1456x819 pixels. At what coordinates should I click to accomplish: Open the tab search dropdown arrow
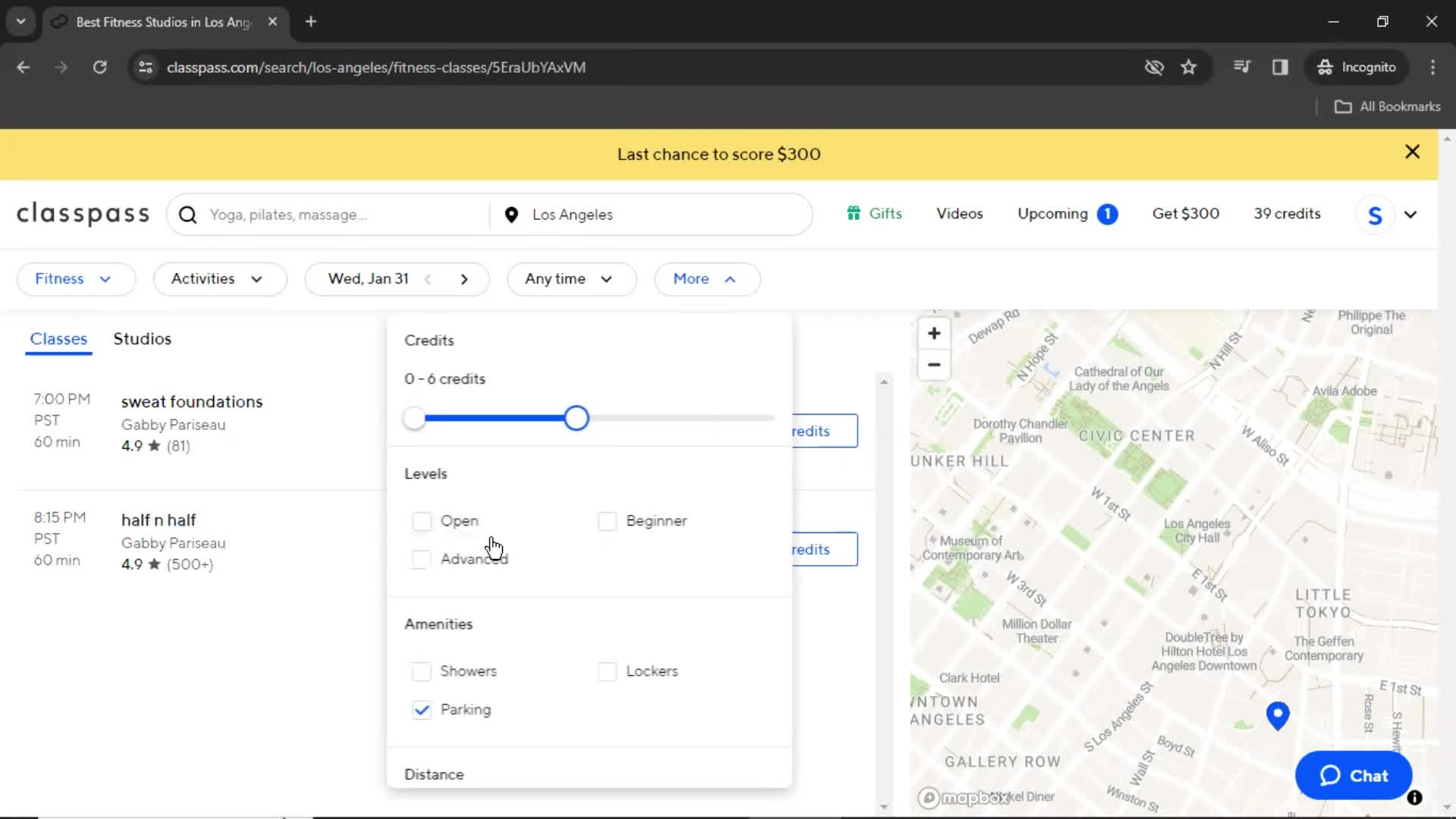coord(21,21)
